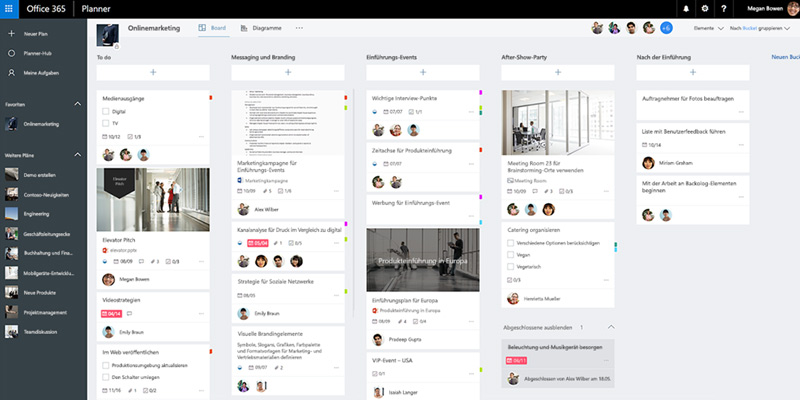Check the Vegetarisch checklist item
The height and width of the screenshot is (400, 800).
[x=510, y=266]
